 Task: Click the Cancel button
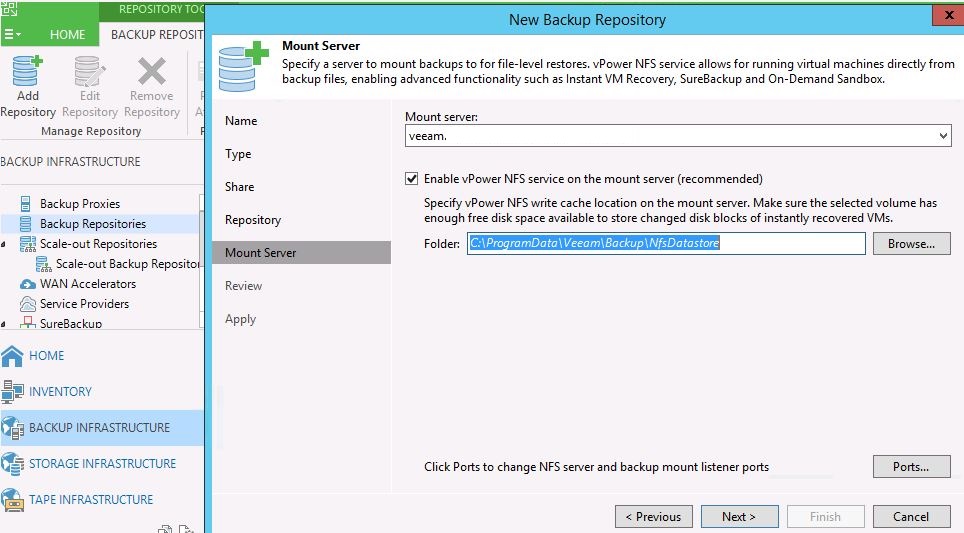(x=911, y=516)
